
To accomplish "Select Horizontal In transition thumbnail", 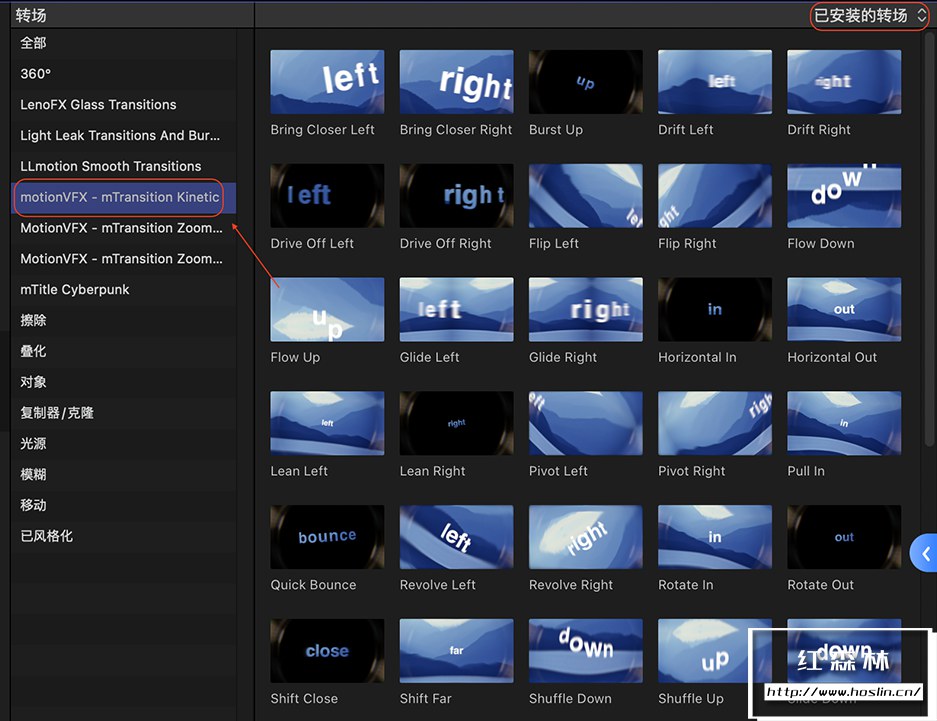I will (x=715, y=309).
